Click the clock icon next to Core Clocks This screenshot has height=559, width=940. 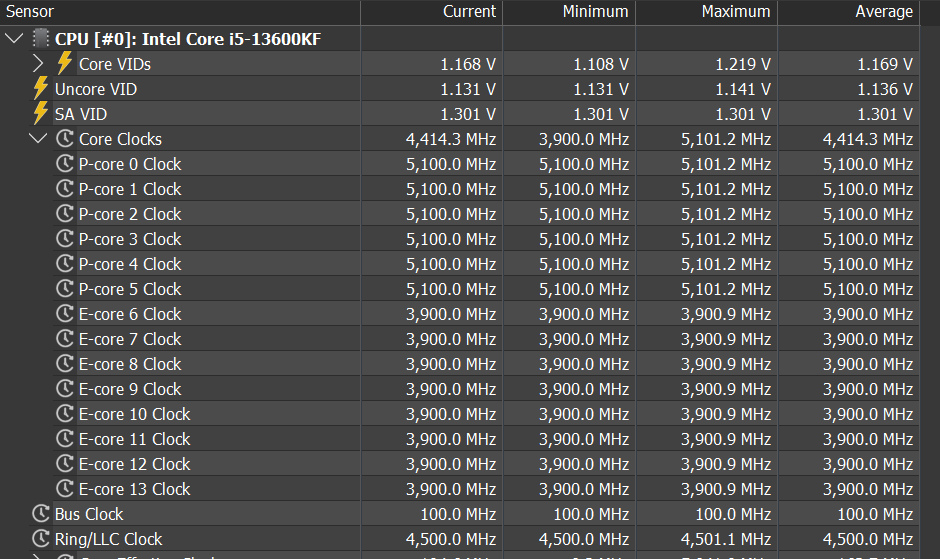65,139
